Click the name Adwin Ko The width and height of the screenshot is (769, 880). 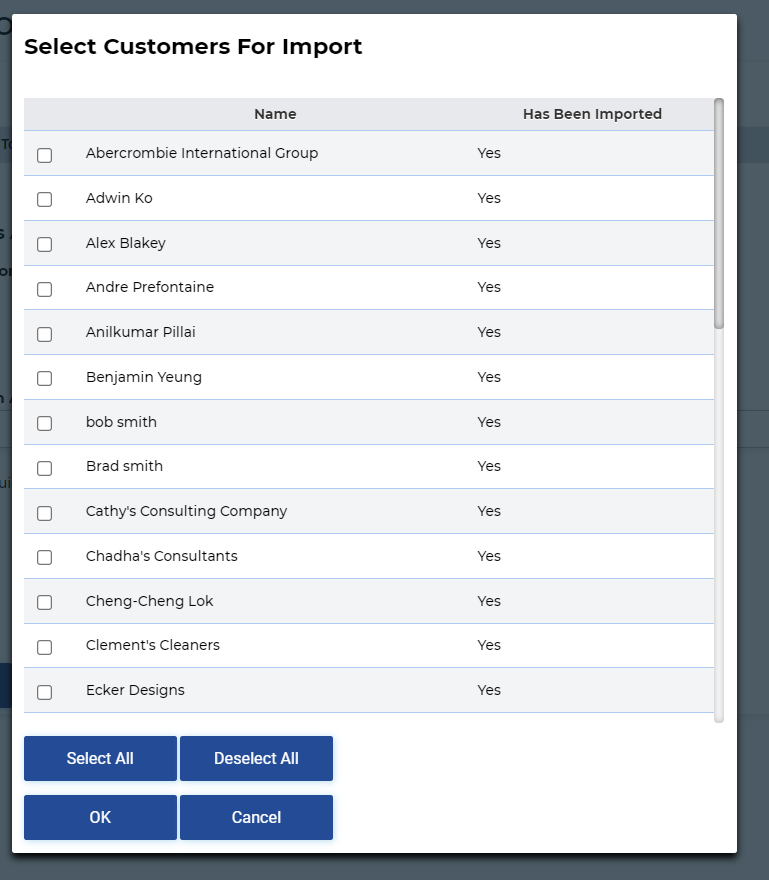119,198
